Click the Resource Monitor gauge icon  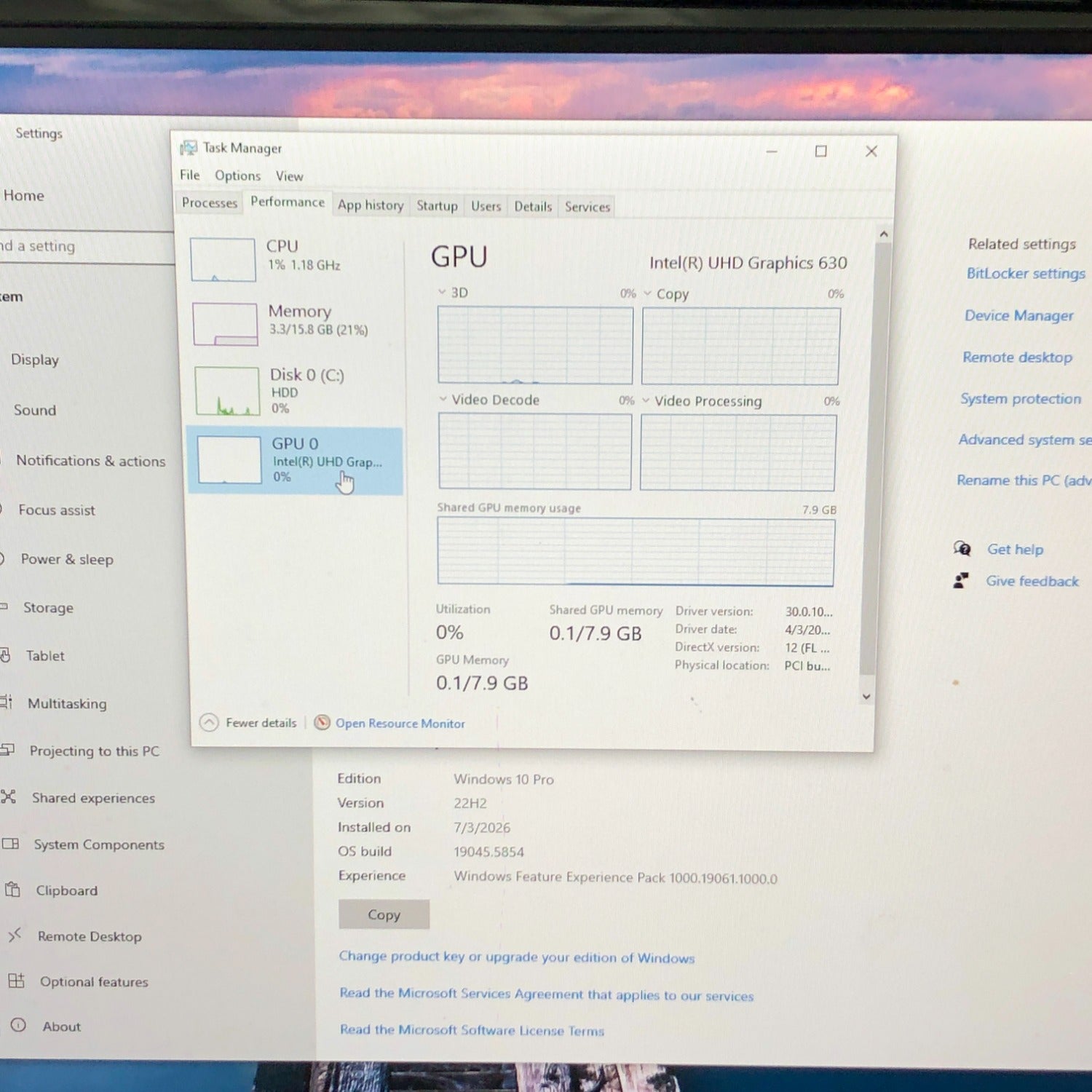click(x=322, y=722)
